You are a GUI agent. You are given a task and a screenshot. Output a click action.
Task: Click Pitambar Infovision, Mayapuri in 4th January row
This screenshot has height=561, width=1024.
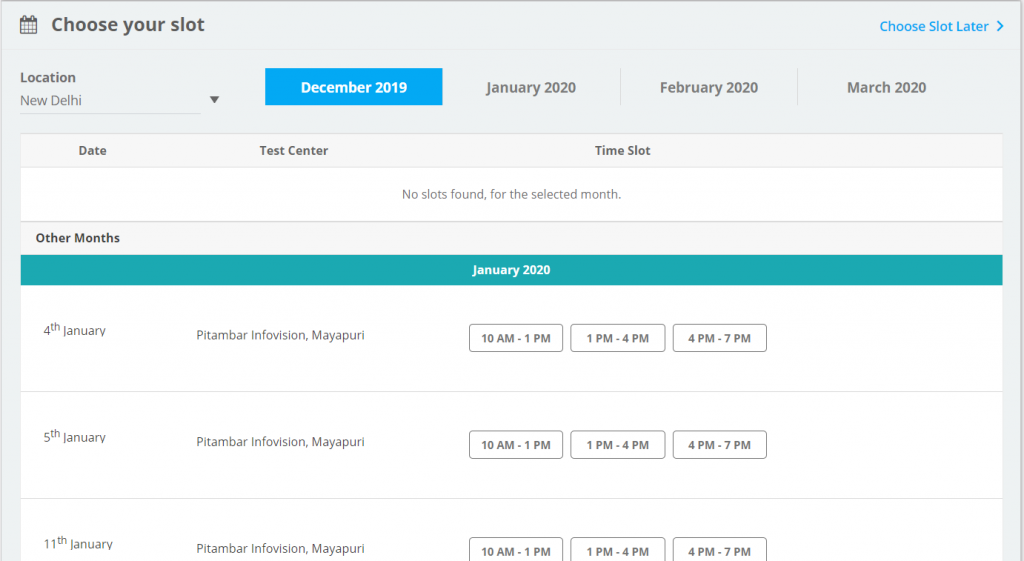coord(280,335)
